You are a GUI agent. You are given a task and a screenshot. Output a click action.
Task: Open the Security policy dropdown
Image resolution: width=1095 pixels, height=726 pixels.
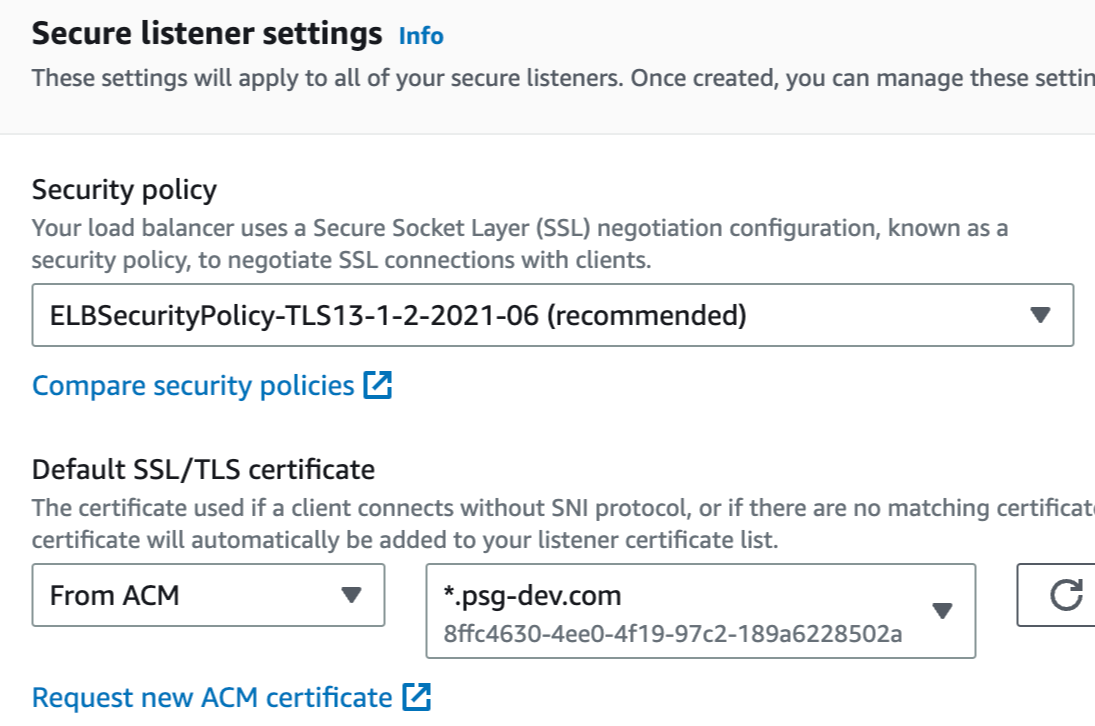tap(552, 316)
